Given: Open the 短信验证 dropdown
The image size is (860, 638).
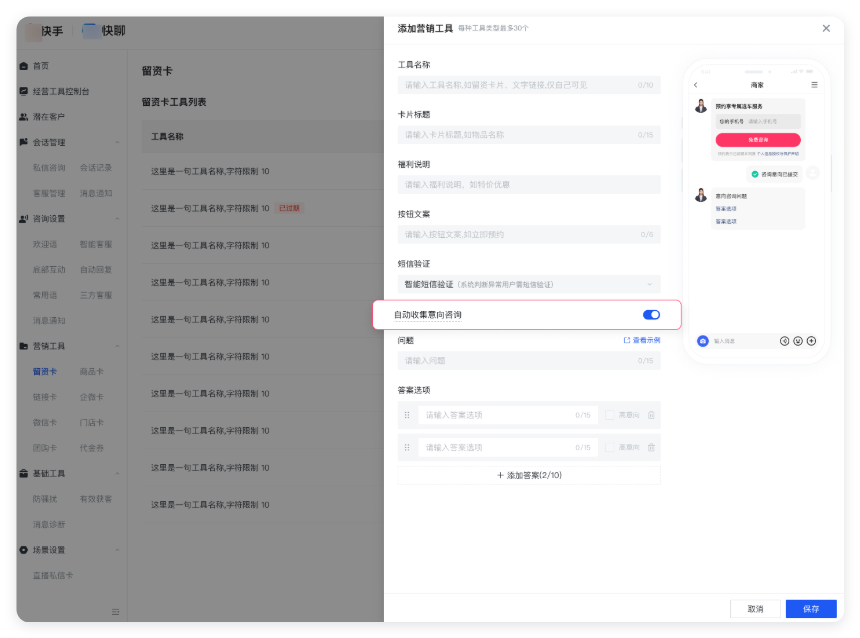Looking at the screenshot, I should click(x=529, y=285).
